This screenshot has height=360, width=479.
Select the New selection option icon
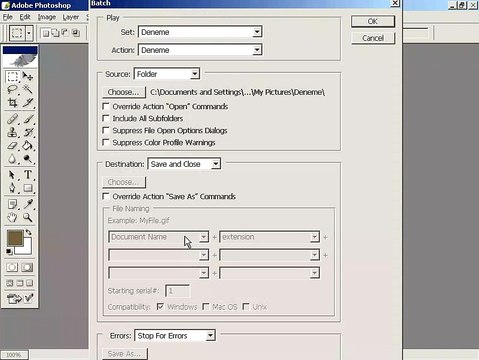click(x=46, y=33)
